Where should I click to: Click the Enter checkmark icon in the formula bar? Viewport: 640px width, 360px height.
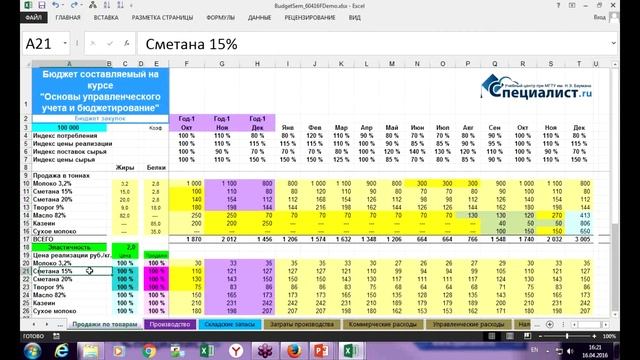tap(110, 43)
